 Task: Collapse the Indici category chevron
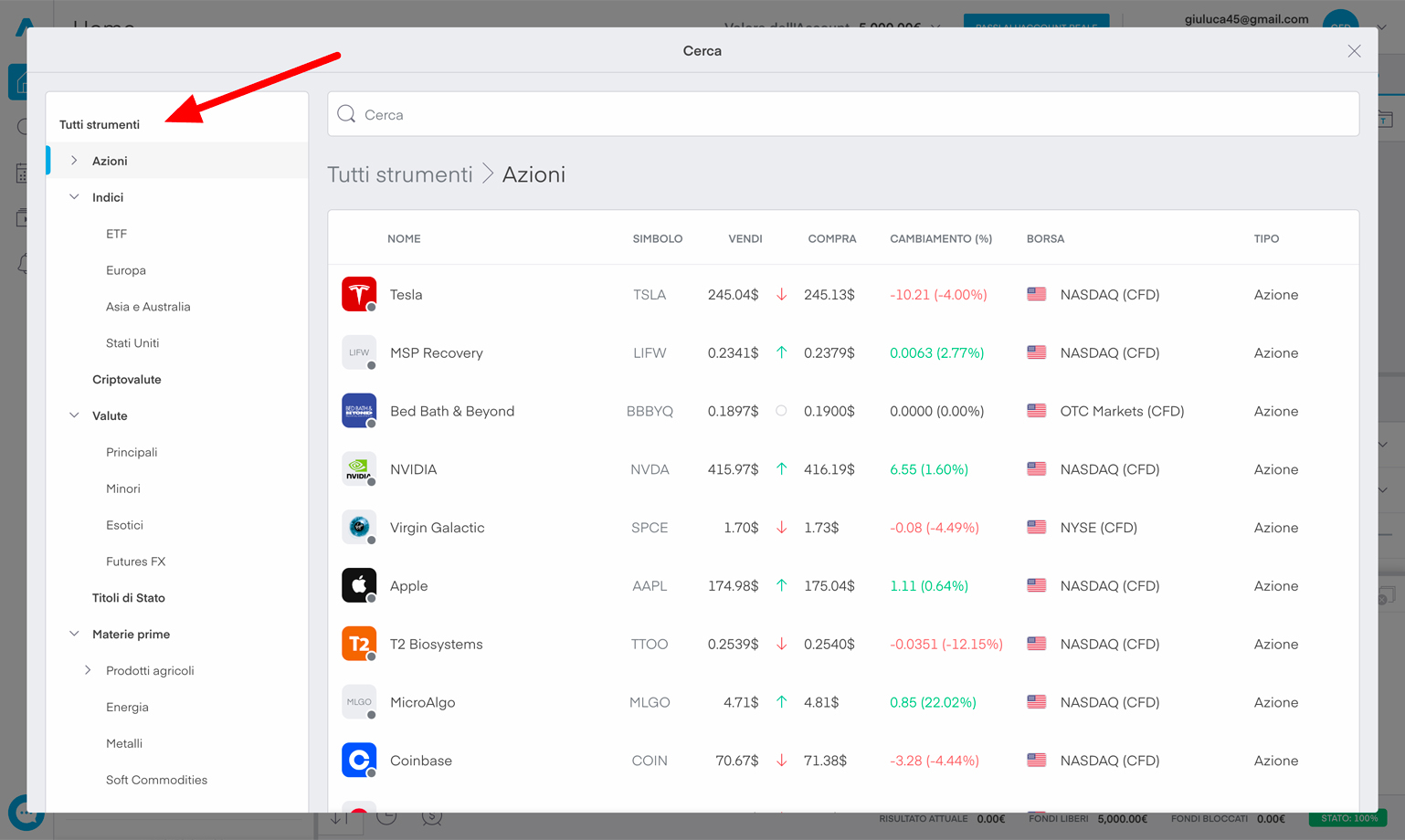coord(74,197)
